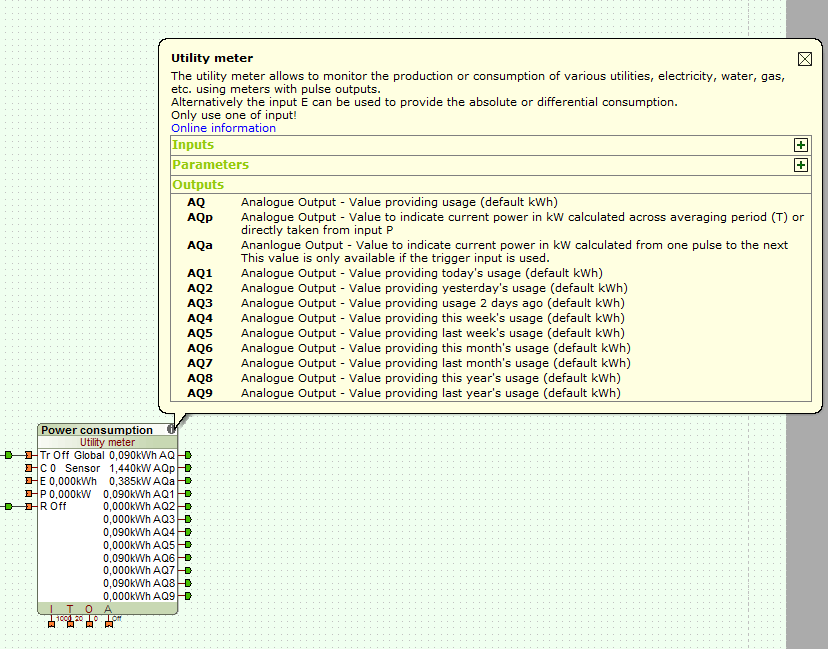The height and width of the screenshot is (649, 828).
Task: Click the AQ9 output connector
Action: [187, 596]
